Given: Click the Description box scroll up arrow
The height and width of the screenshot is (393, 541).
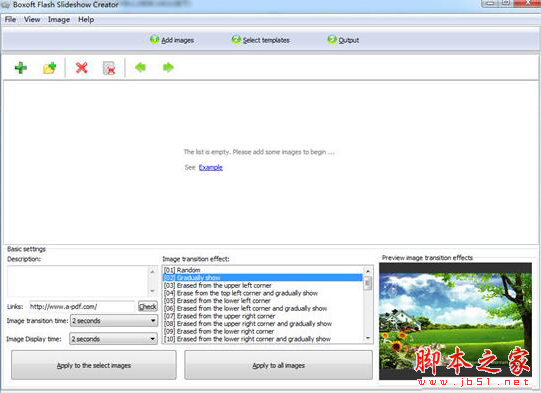Looking at the screenshot, I should coord(153,272).
